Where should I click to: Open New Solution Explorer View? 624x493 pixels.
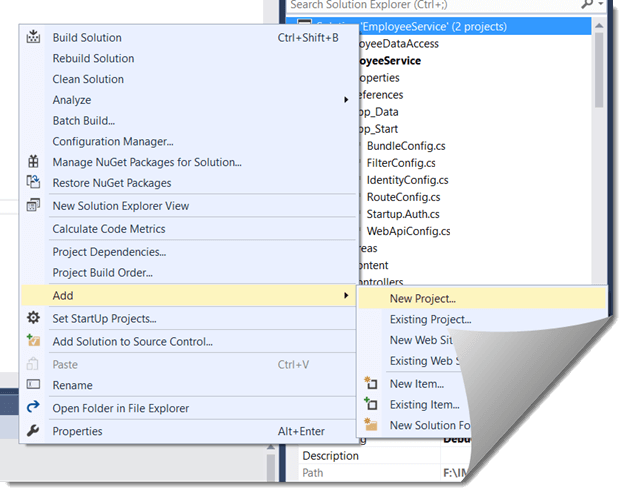189,206
